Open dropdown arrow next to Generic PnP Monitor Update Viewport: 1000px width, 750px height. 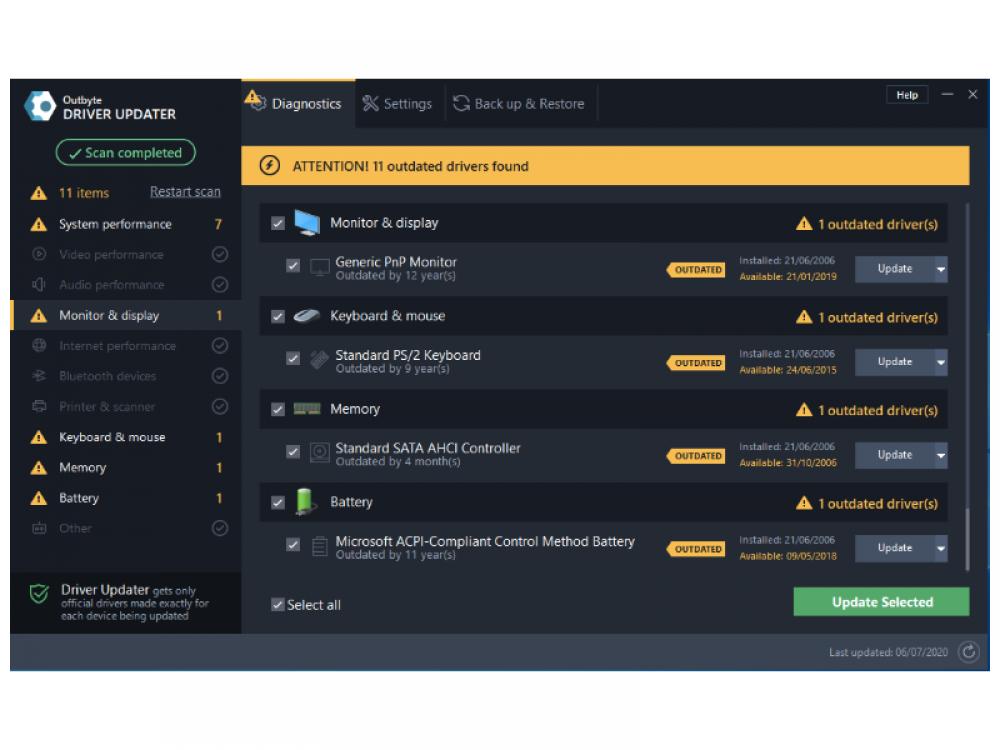(941, 269)
